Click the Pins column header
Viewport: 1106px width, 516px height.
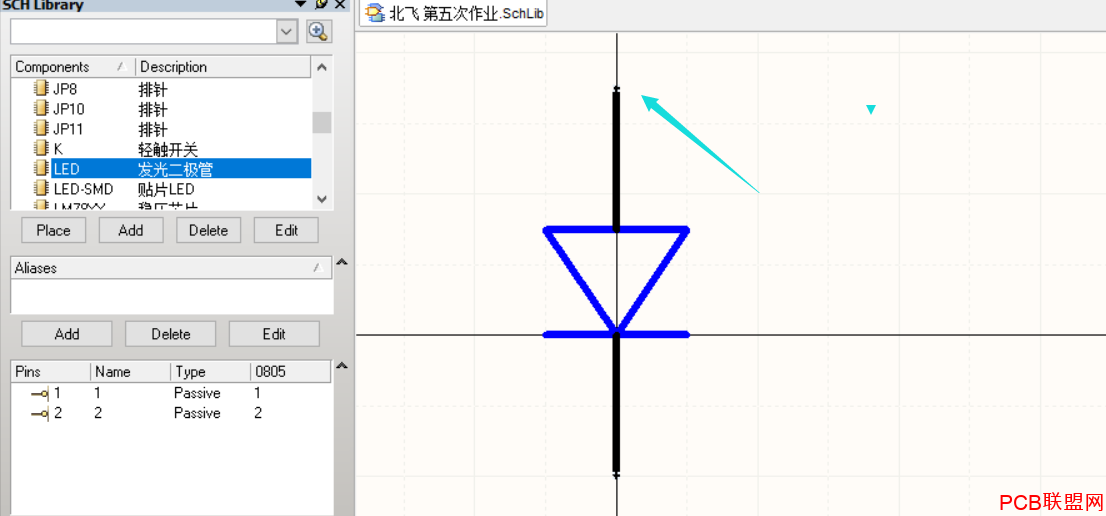click(51, 371)
